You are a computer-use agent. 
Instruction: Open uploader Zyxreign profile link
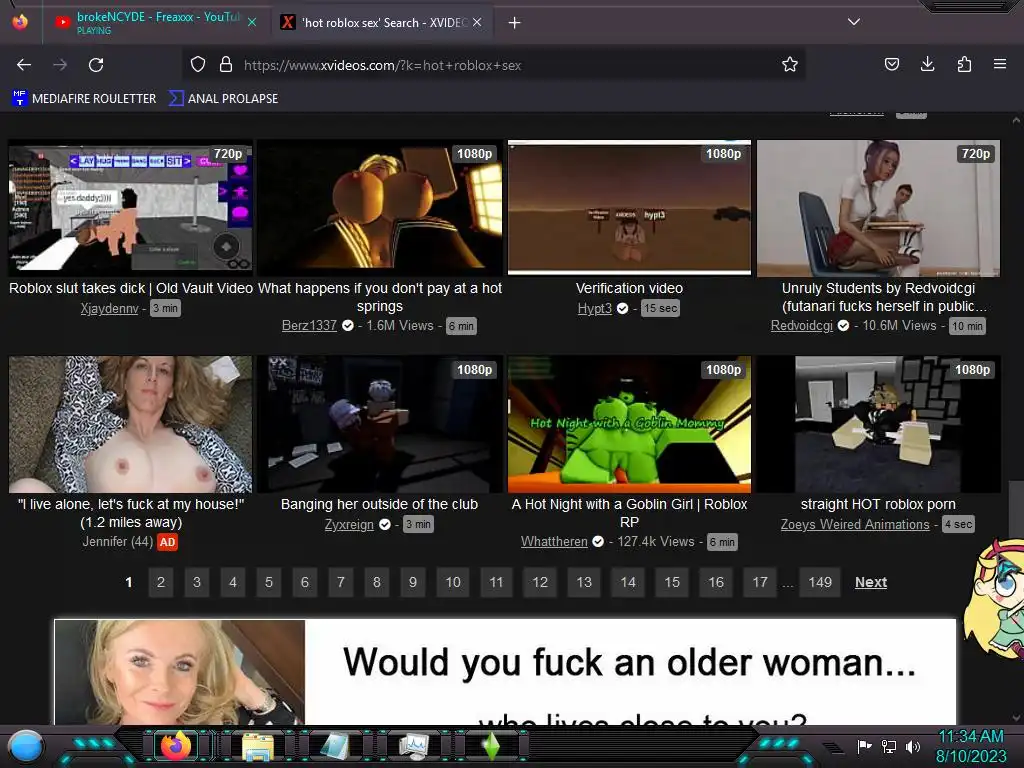(x=349, y=524)
